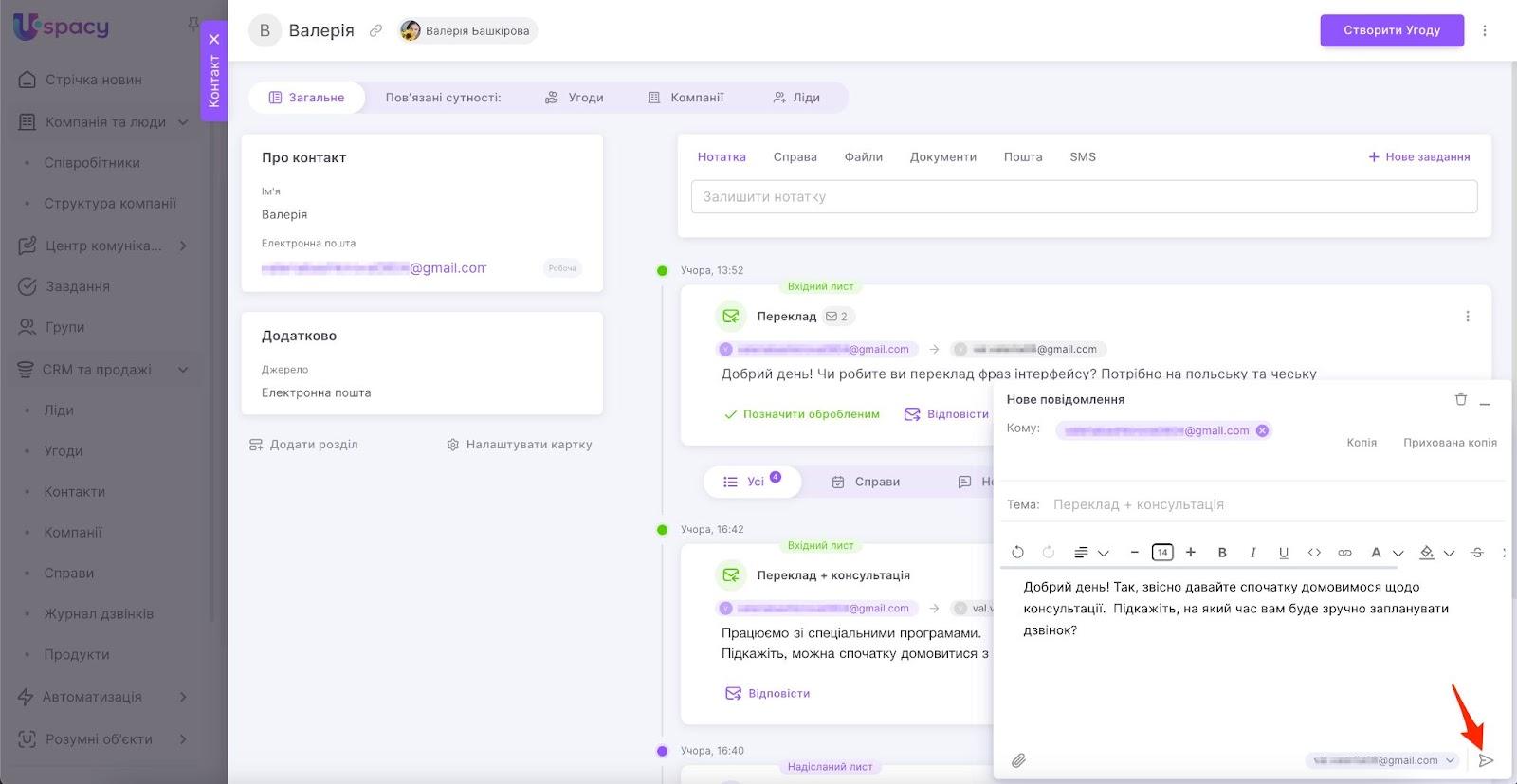1517x784 pixels.
Task: Click the Uspacy logo
Action: pos(61,27)
